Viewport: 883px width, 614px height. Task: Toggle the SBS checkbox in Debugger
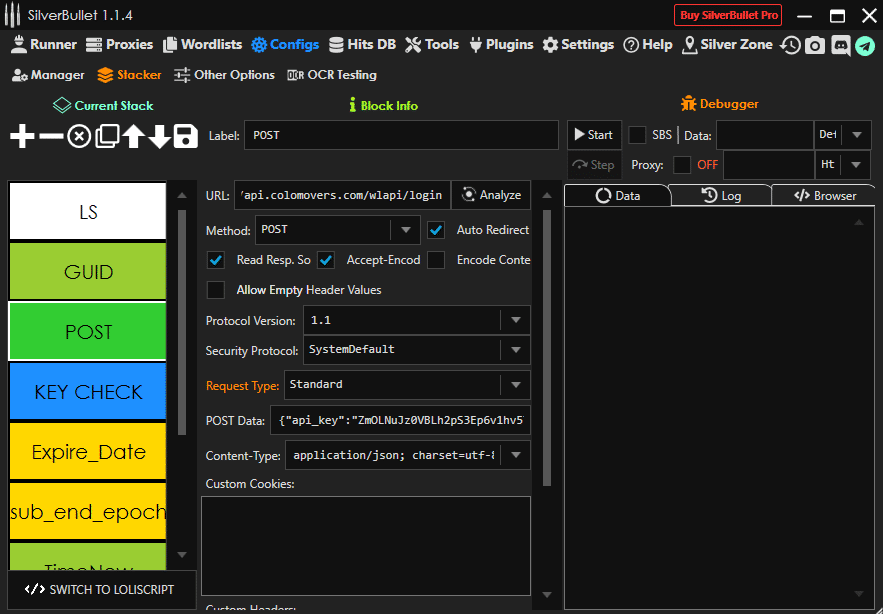coord(637,135)
